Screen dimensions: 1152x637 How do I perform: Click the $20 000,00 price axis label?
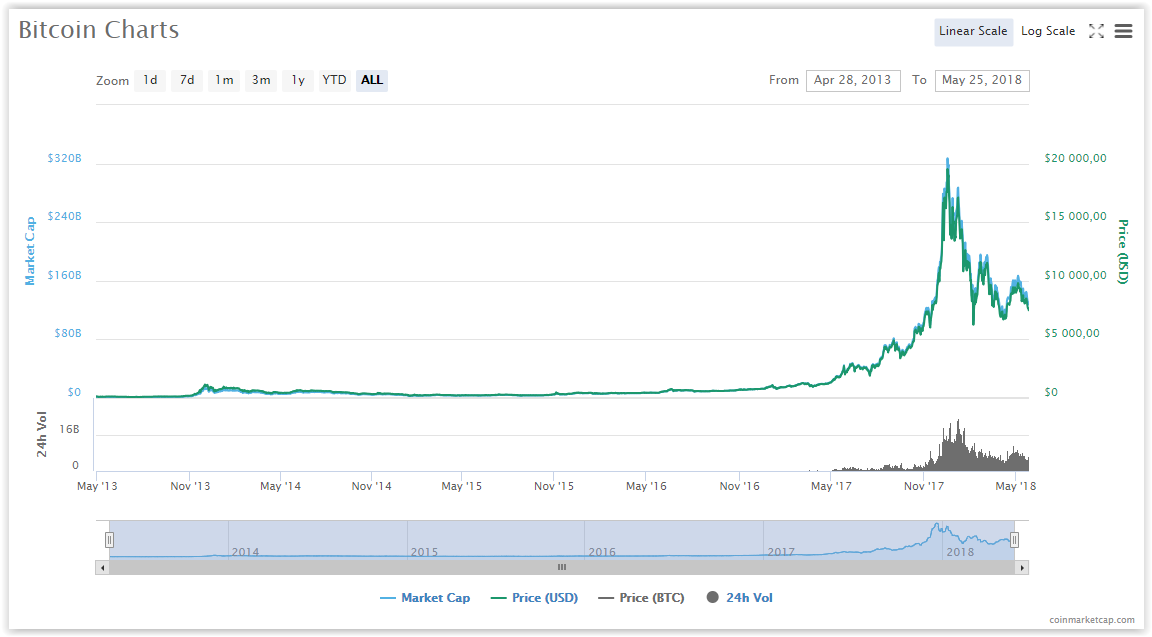1076,159
